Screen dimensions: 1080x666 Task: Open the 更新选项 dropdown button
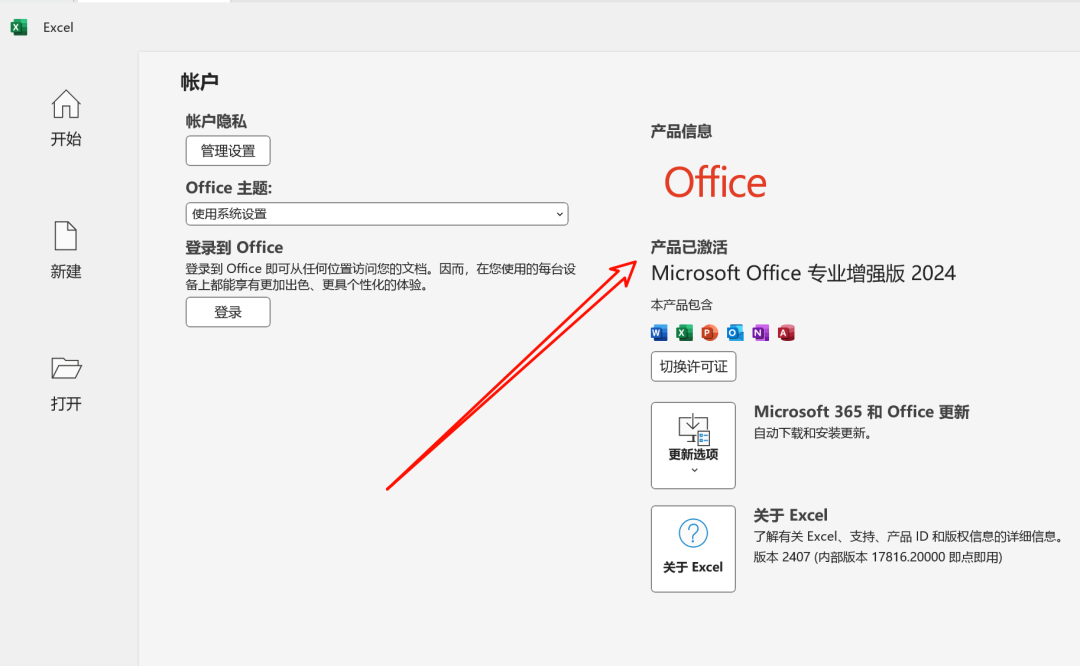tap(694, 446)
